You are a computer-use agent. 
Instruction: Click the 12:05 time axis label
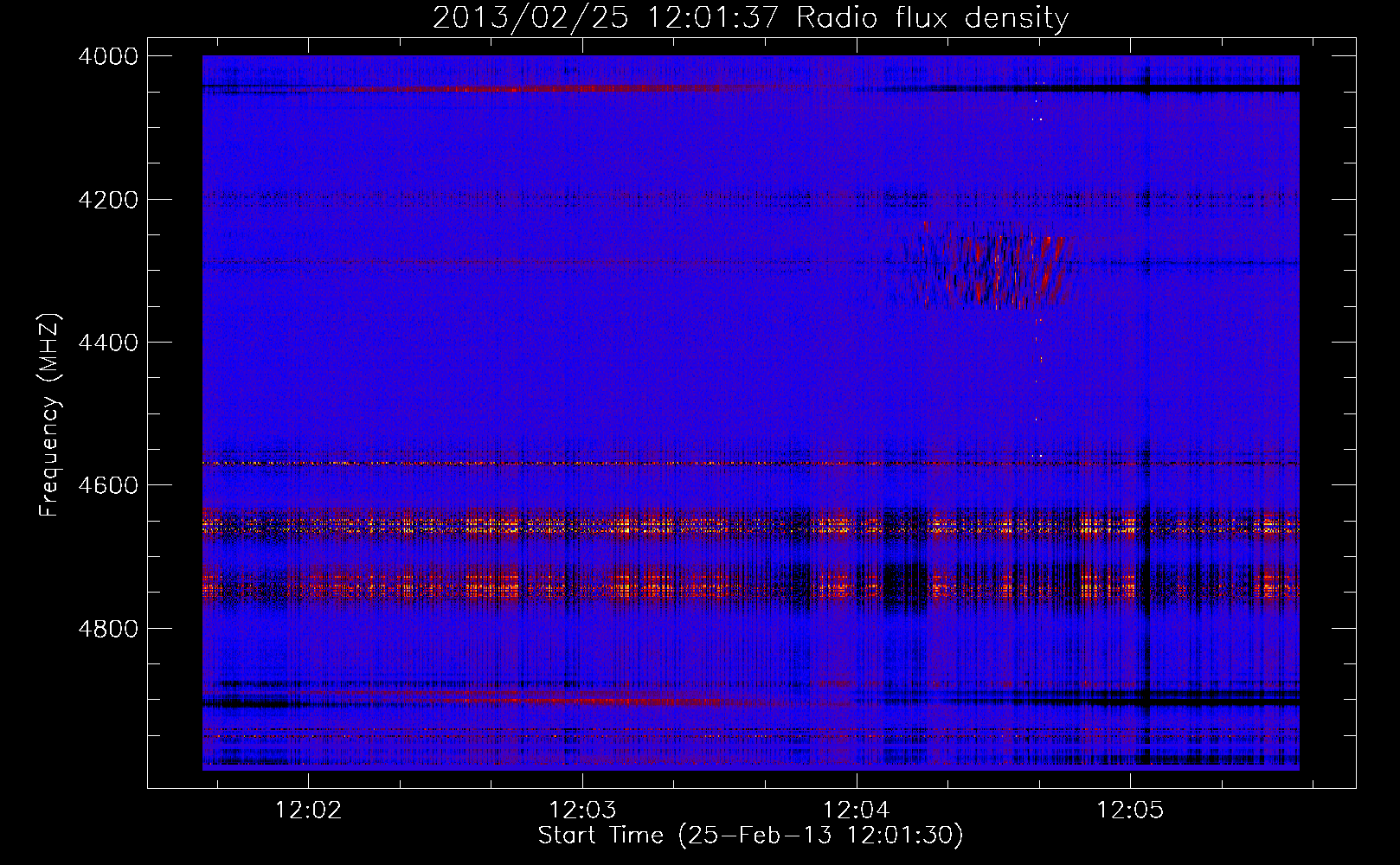[1130, 810]
